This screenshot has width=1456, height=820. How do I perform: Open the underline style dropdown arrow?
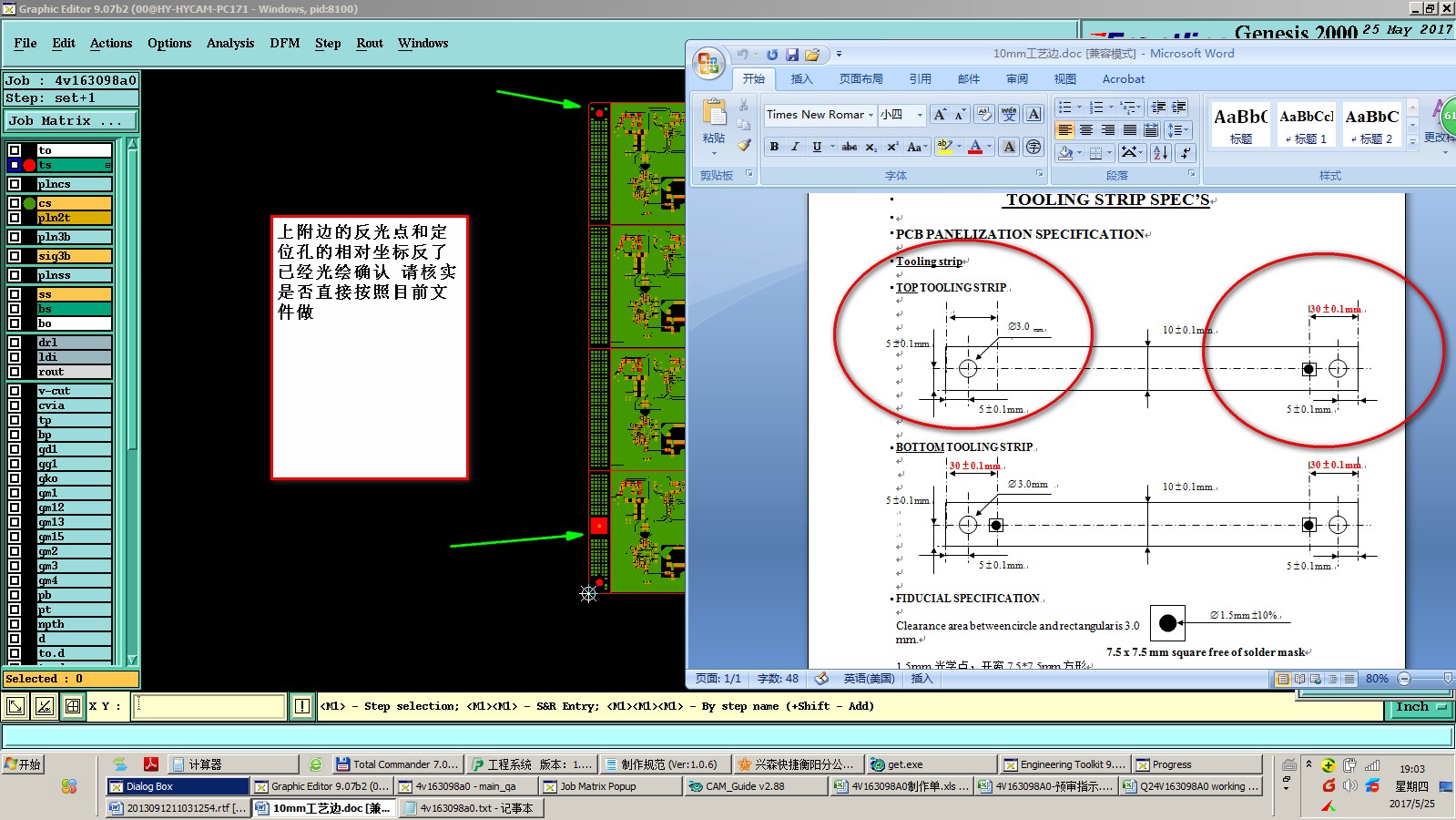(832, 147)
